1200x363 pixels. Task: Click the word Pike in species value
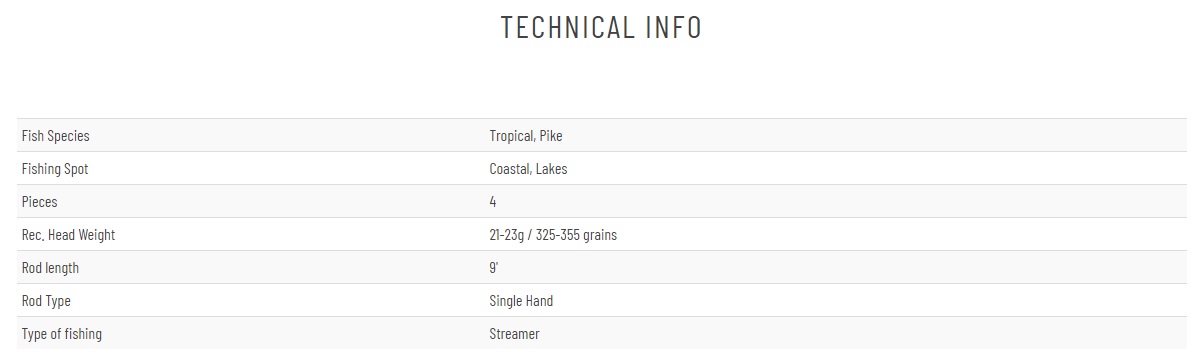tap(551, 136)
